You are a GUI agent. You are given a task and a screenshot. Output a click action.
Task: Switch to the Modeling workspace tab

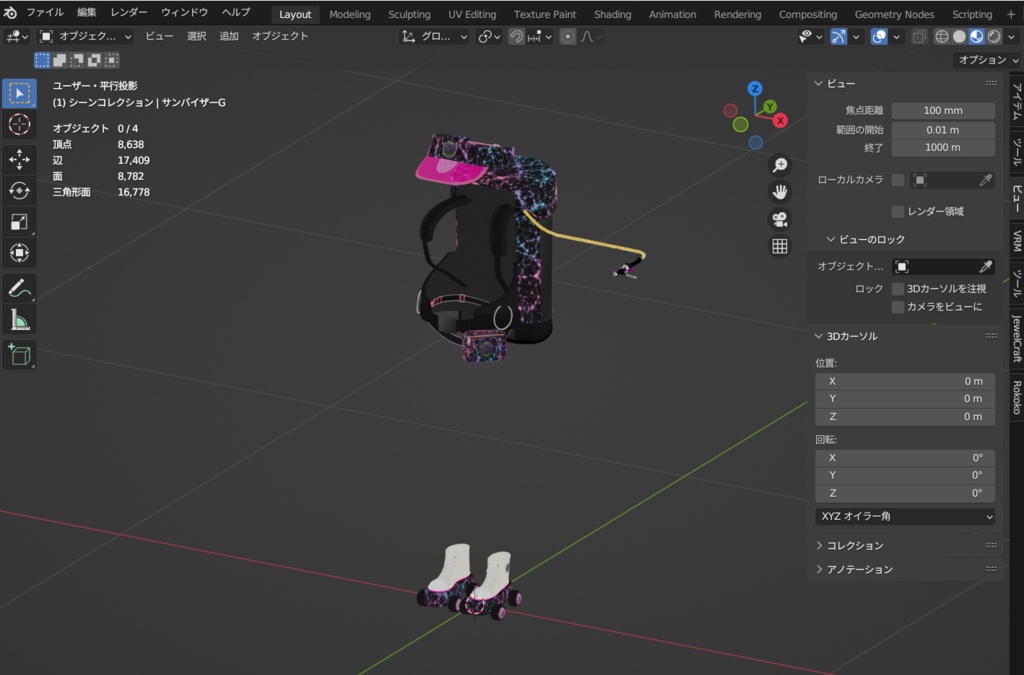click(349, 14)
